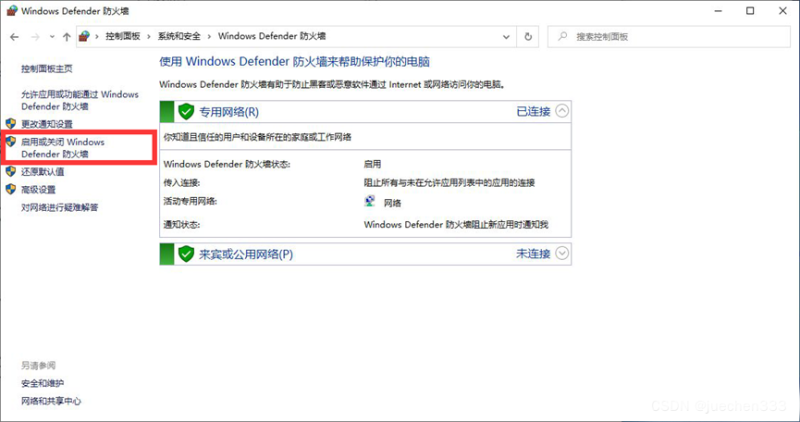The height and width of the screenshot is (422, 800).
Task: Click the 搜索控制面板 search field
Action: pos(669,37)
